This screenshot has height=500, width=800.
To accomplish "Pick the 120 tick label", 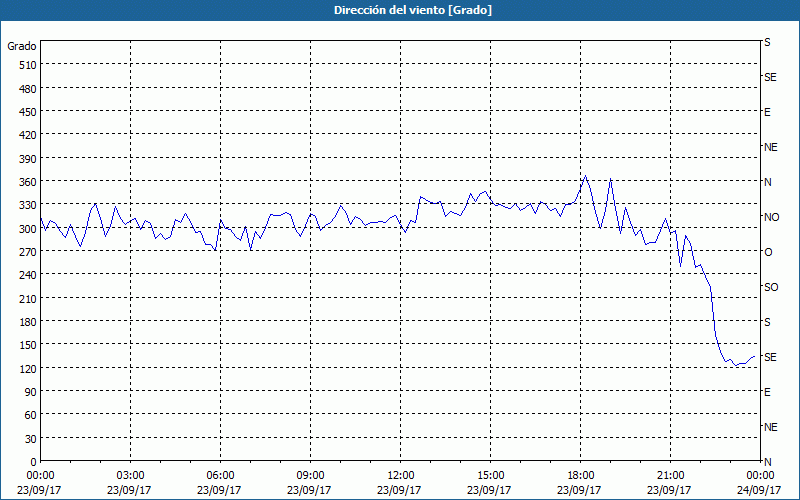I will [x=28, y=368].
